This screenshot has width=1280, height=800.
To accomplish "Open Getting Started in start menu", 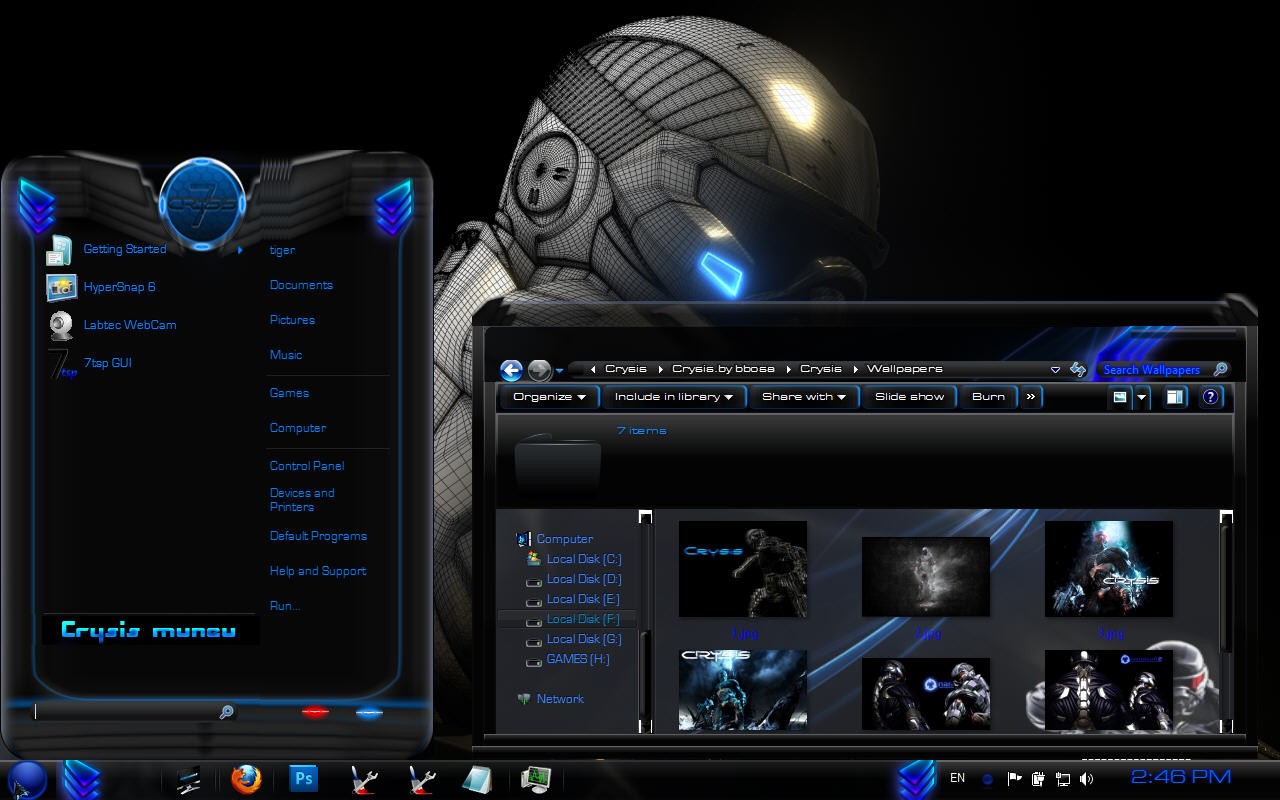I will 125,249.
